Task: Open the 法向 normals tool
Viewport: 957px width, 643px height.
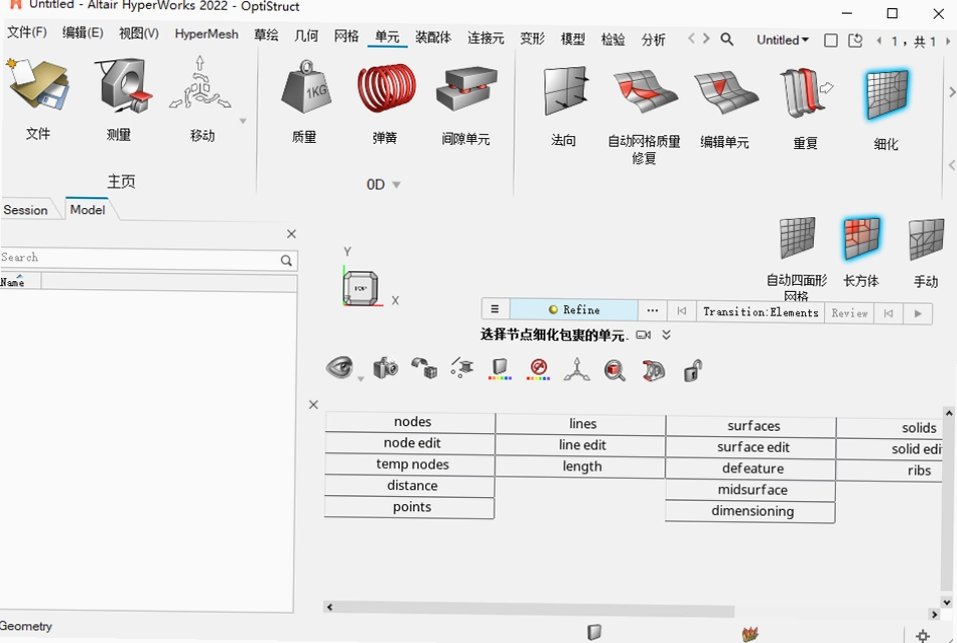Action: [565, 92]
